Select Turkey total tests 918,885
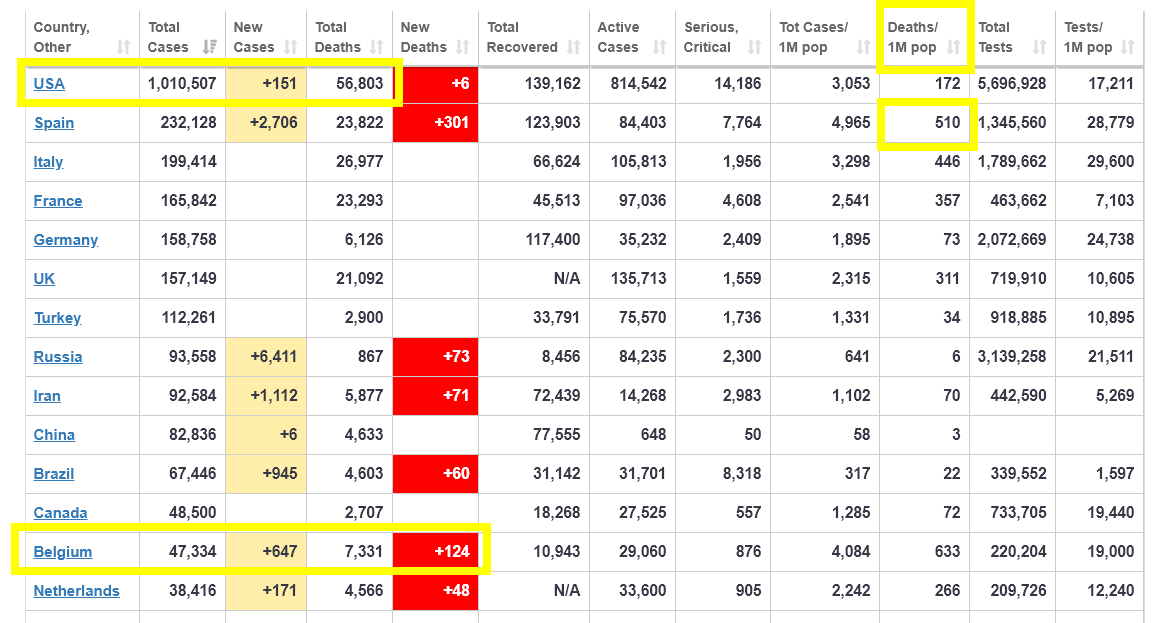The image size is (1176, 623). [x=1018, y=317]
